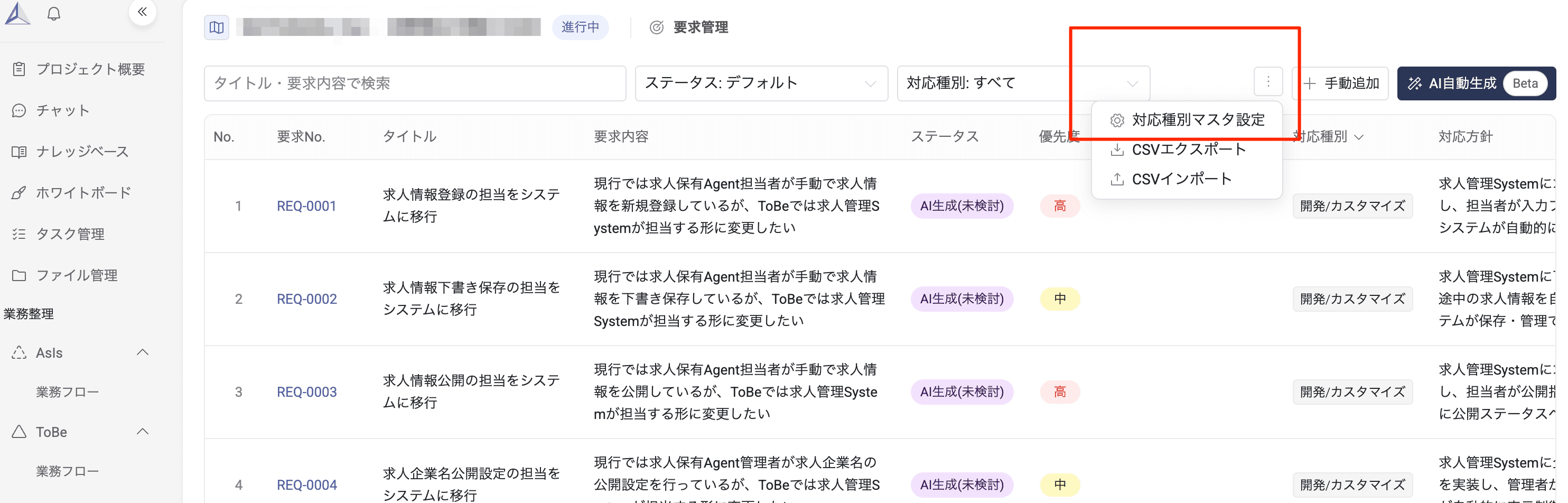Open the REQ-0002 link
This screenshot has height=503, width=1568.
tap(306, 300)
